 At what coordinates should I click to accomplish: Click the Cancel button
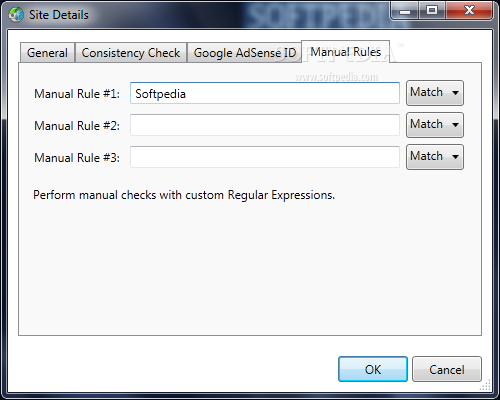(447, 369)
